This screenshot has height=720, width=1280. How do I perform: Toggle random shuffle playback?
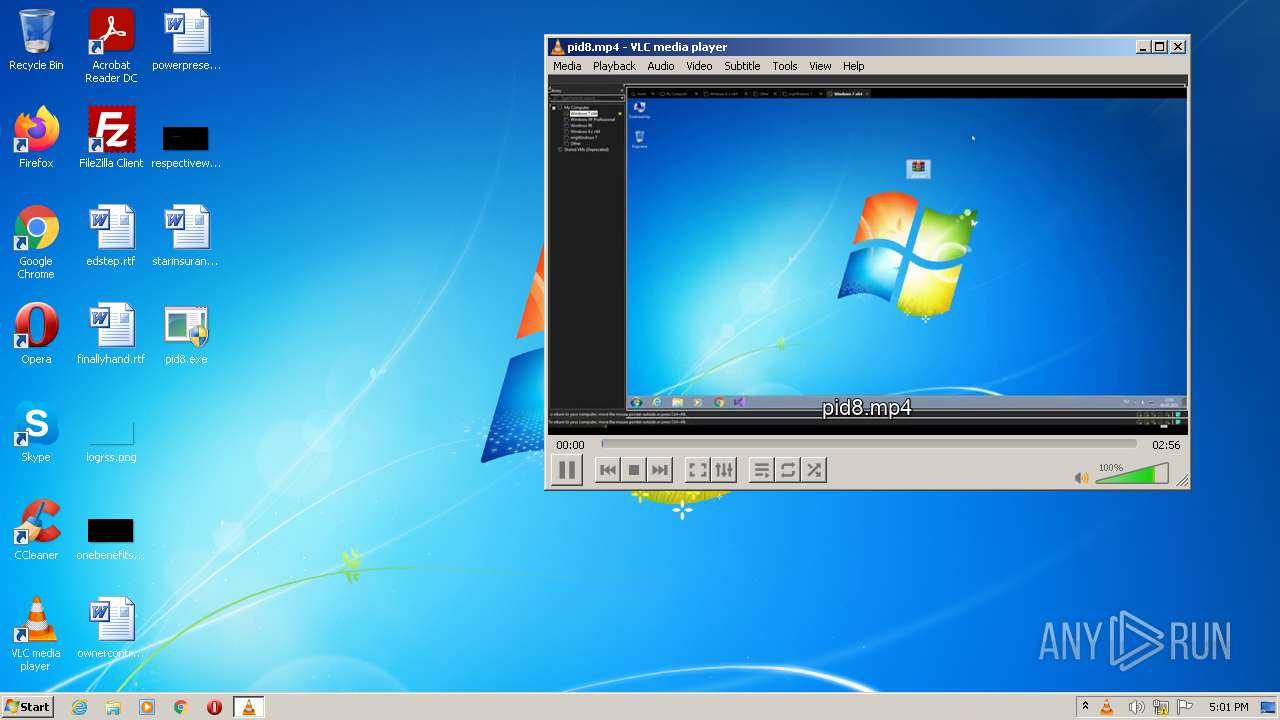(814, 470)
